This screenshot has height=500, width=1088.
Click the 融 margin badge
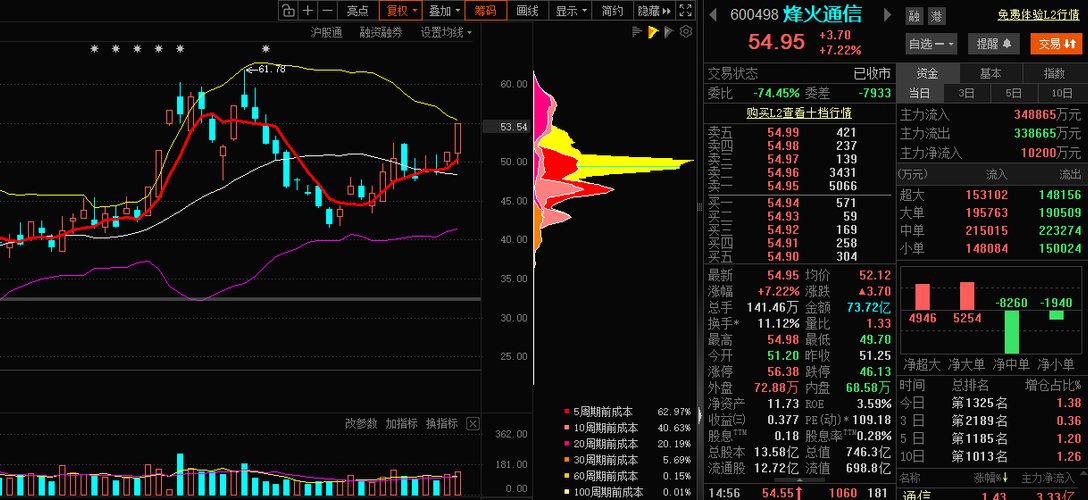coord(914,16)
